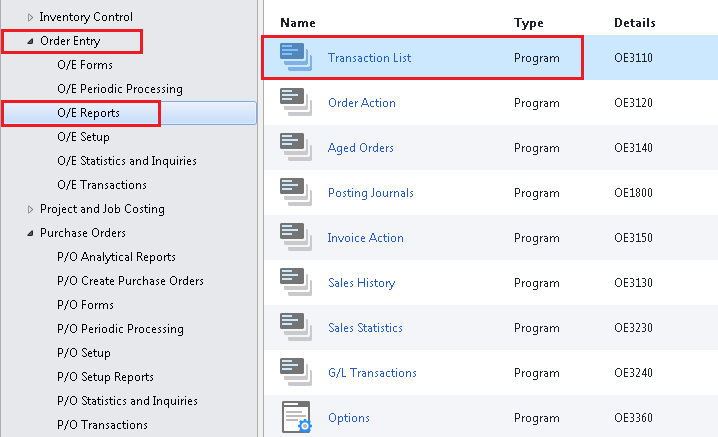Click the Invoice Action program icon
This screenshot has height=437, width=718.
point(295,237)
